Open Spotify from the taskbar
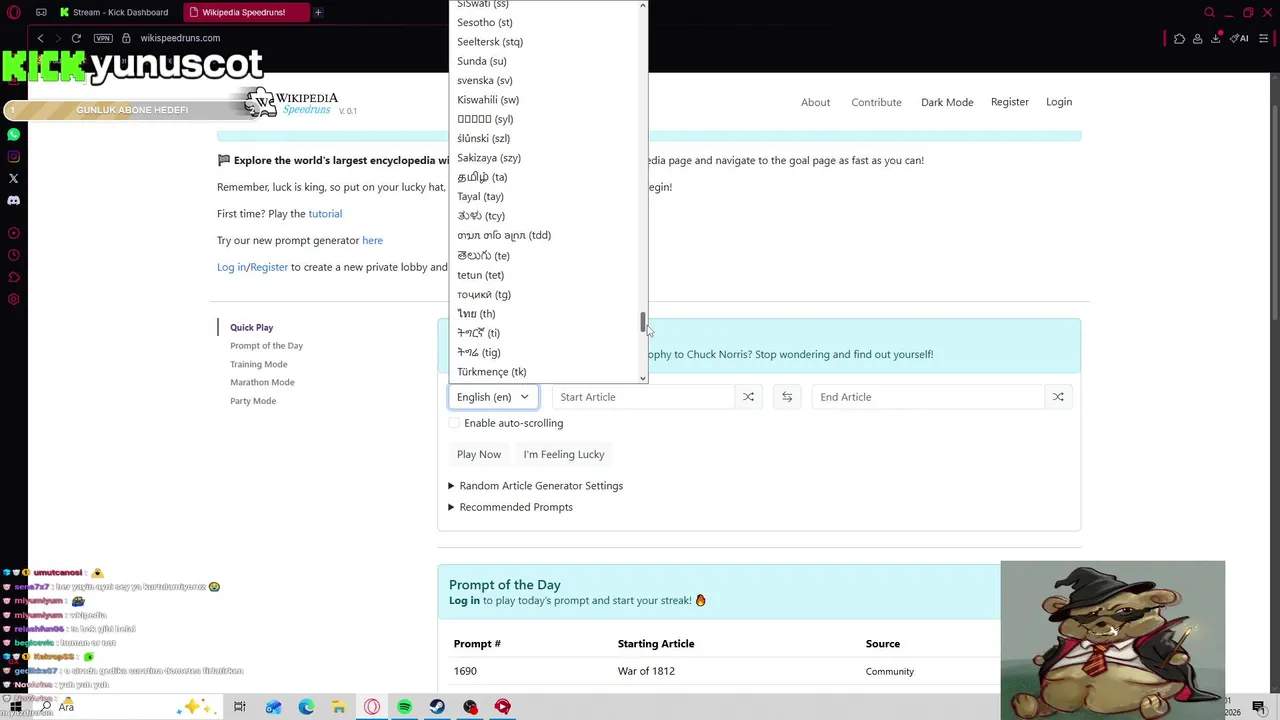This screenshot has width=1280, height=720. pos(405,707)
